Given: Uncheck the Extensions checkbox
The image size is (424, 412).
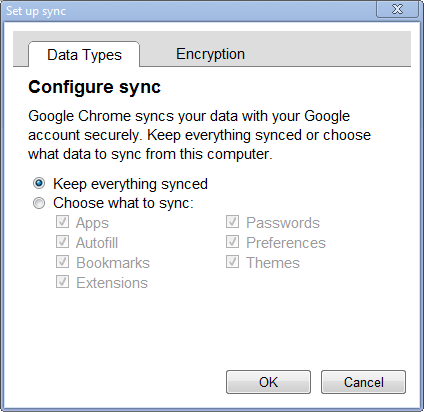Looking at the screenshot, I should pyautogui.click(x=62, y=282).
